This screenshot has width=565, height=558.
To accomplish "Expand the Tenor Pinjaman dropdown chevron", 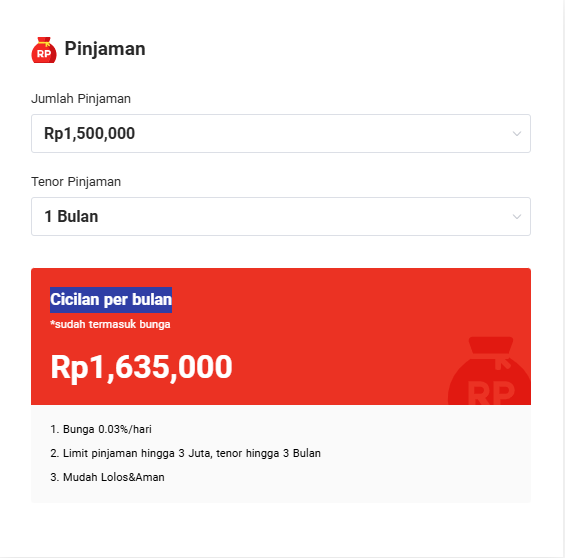I will click(517, 216).
